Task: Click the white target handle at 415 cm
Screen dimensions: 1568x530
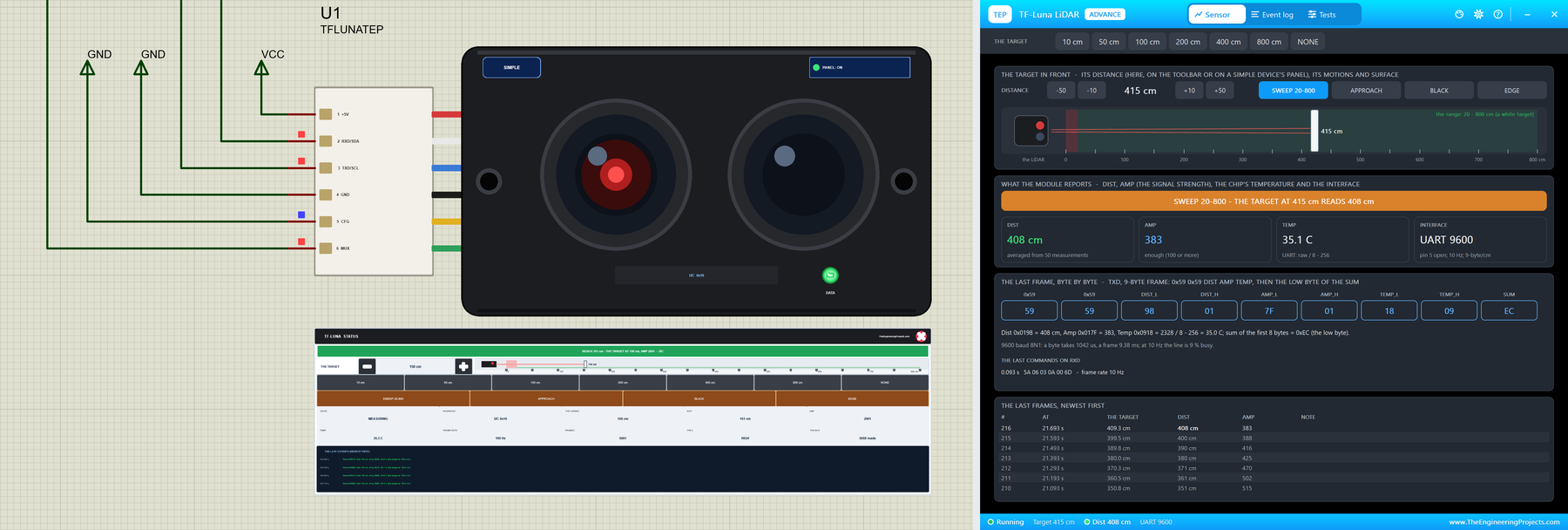Action: [1315, 131]
